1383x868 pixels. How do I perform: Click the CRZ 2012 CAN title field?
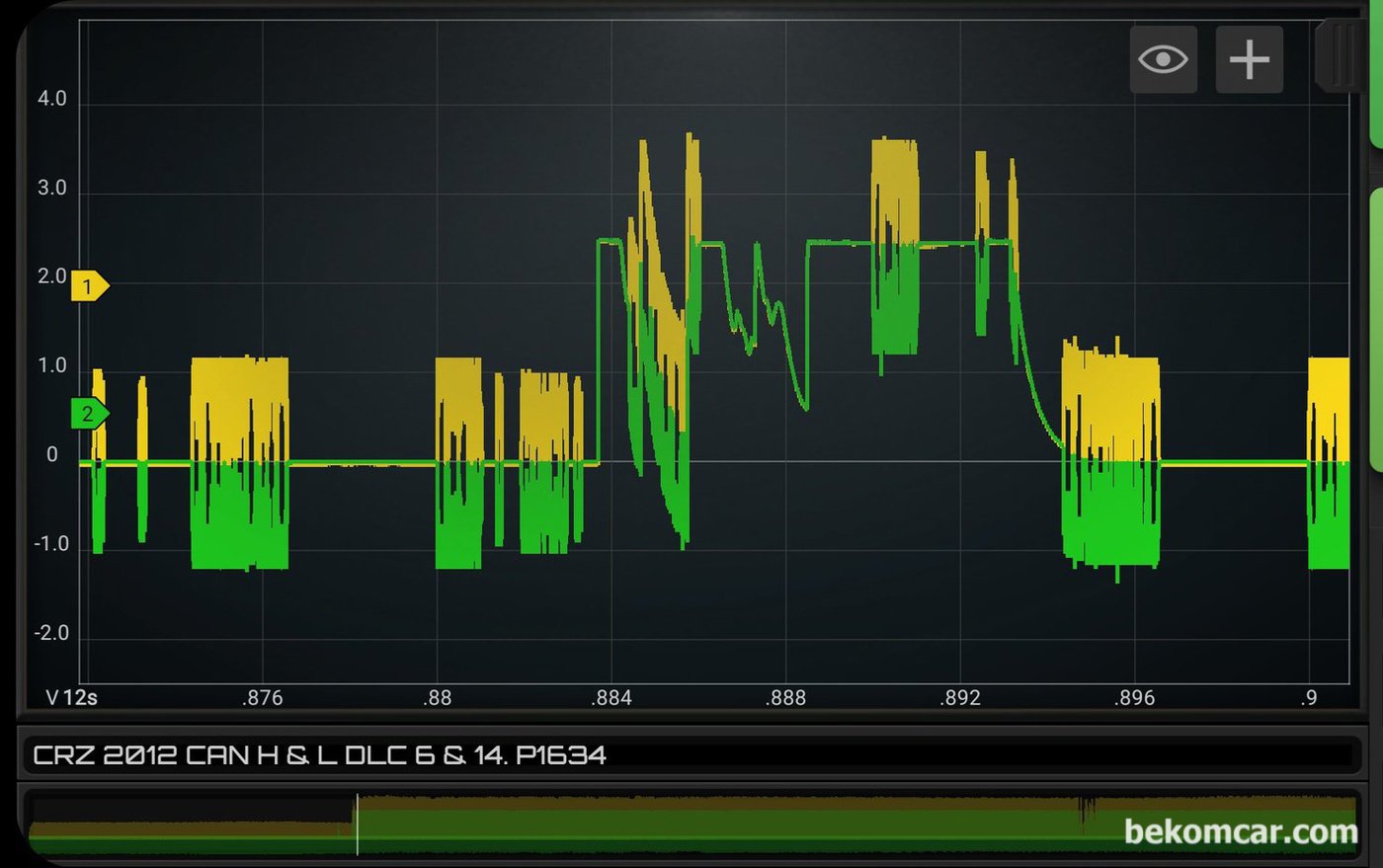[x=320, y=755]
